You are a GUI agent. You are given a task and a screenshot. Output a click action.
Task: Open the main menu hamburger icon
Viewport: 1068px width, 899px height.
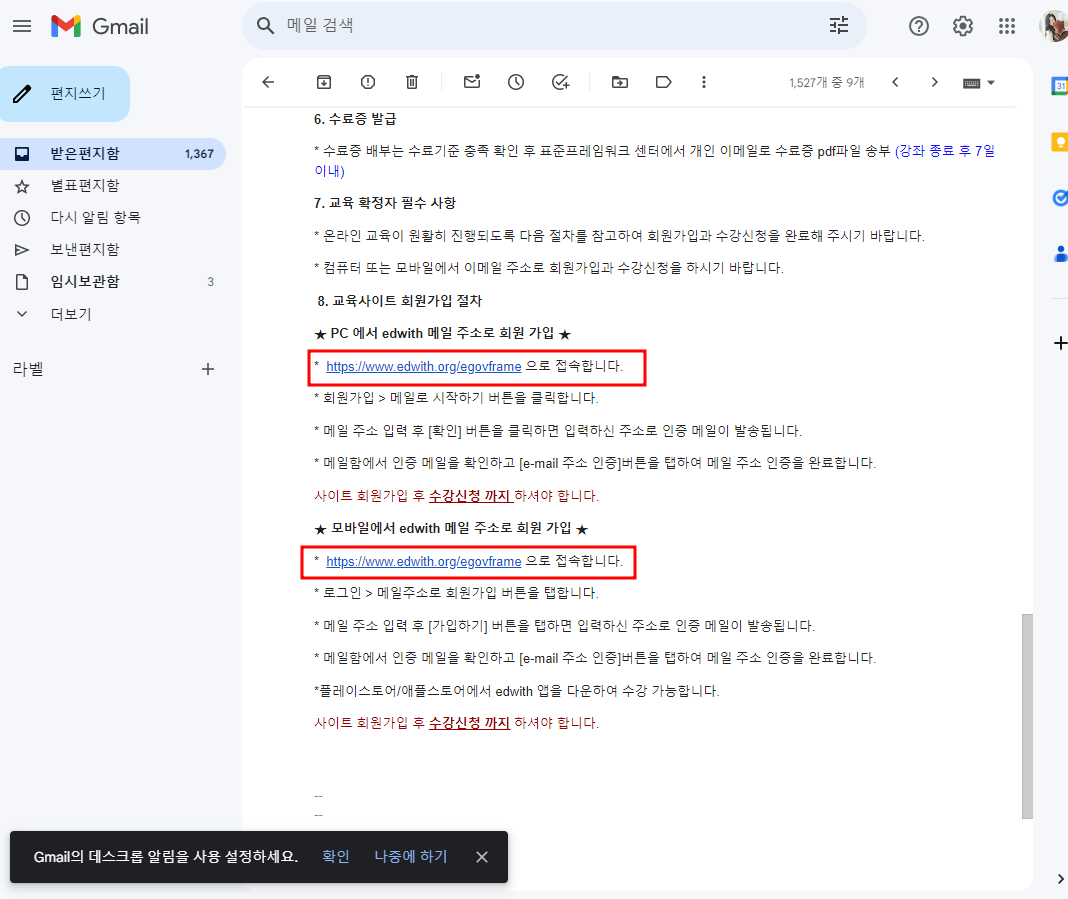(x=22, y=26)
